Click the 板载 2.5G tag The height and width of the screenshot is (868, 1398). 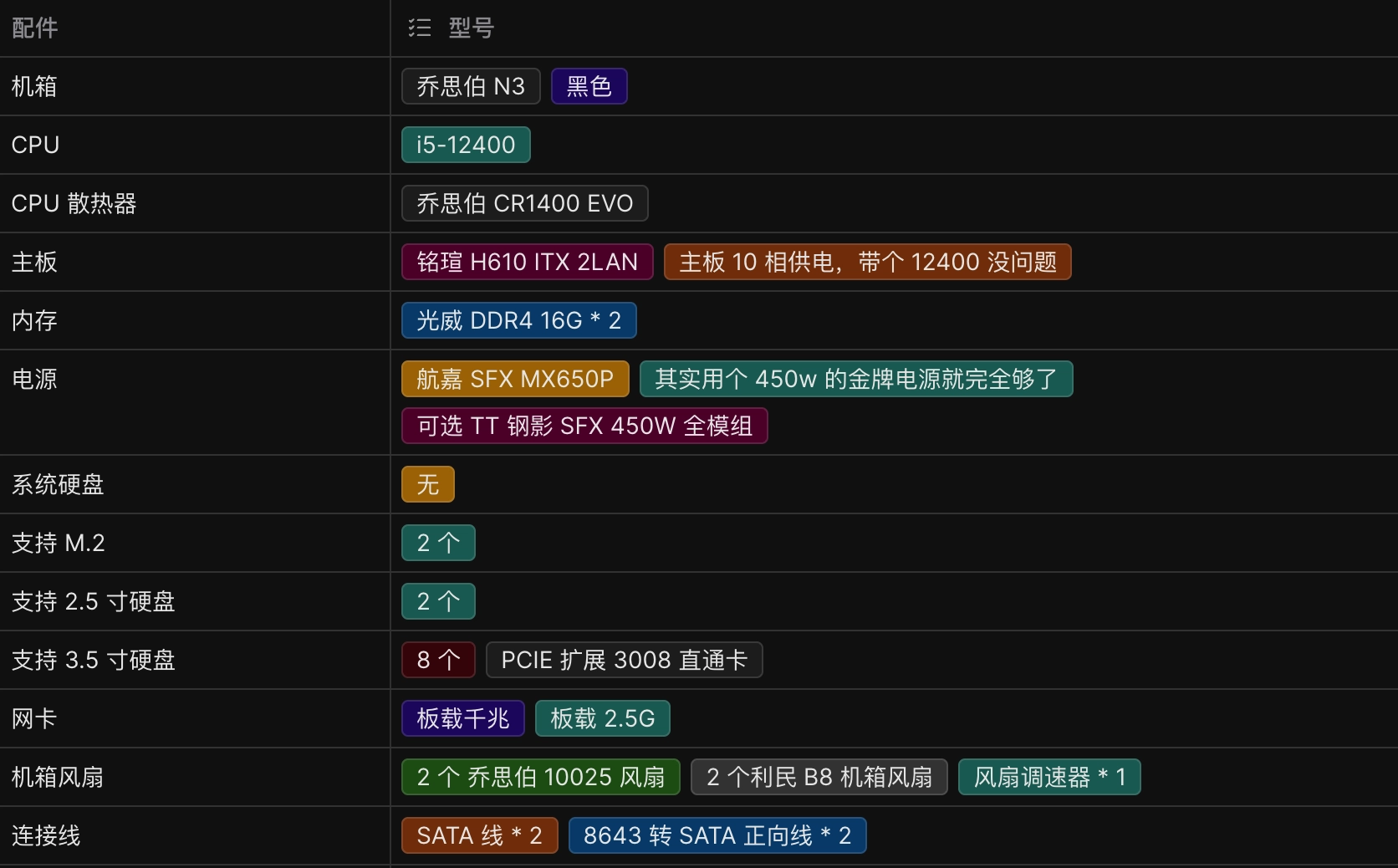tap(603, 718)
